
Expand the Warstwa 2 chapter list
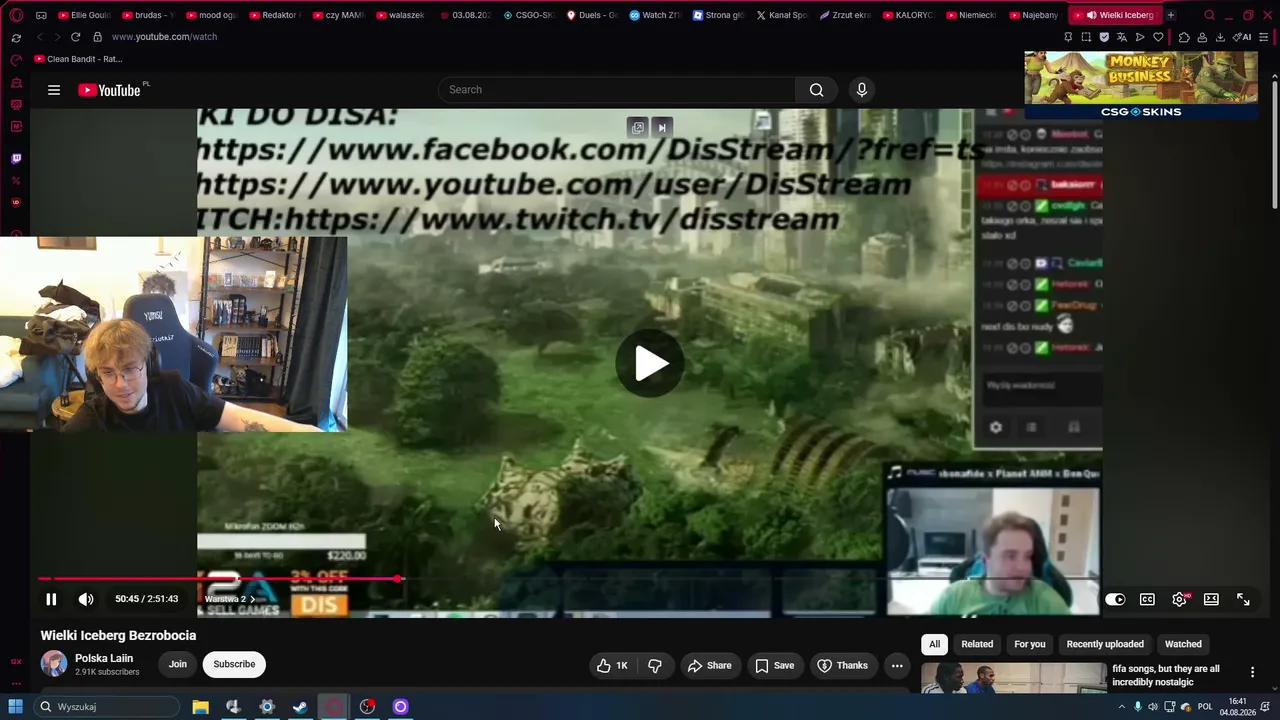point(230,599)
